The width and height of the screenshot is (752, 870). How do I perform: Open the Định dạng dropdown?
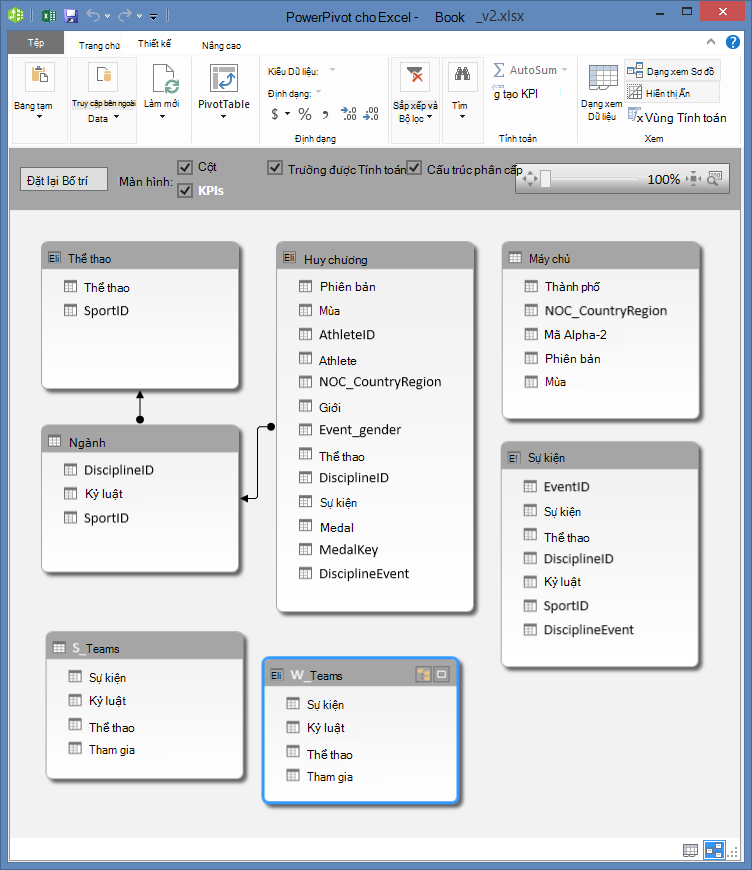point(319,92)
